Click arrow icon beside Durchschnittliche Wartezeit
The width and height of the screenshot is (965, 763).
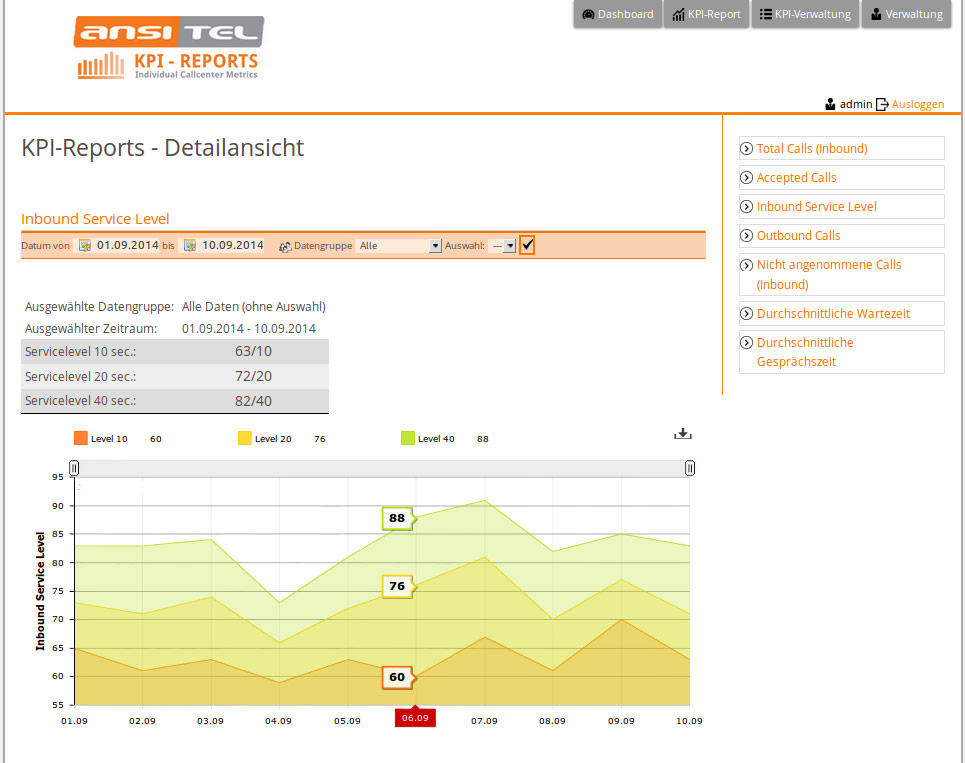[747, 314]
